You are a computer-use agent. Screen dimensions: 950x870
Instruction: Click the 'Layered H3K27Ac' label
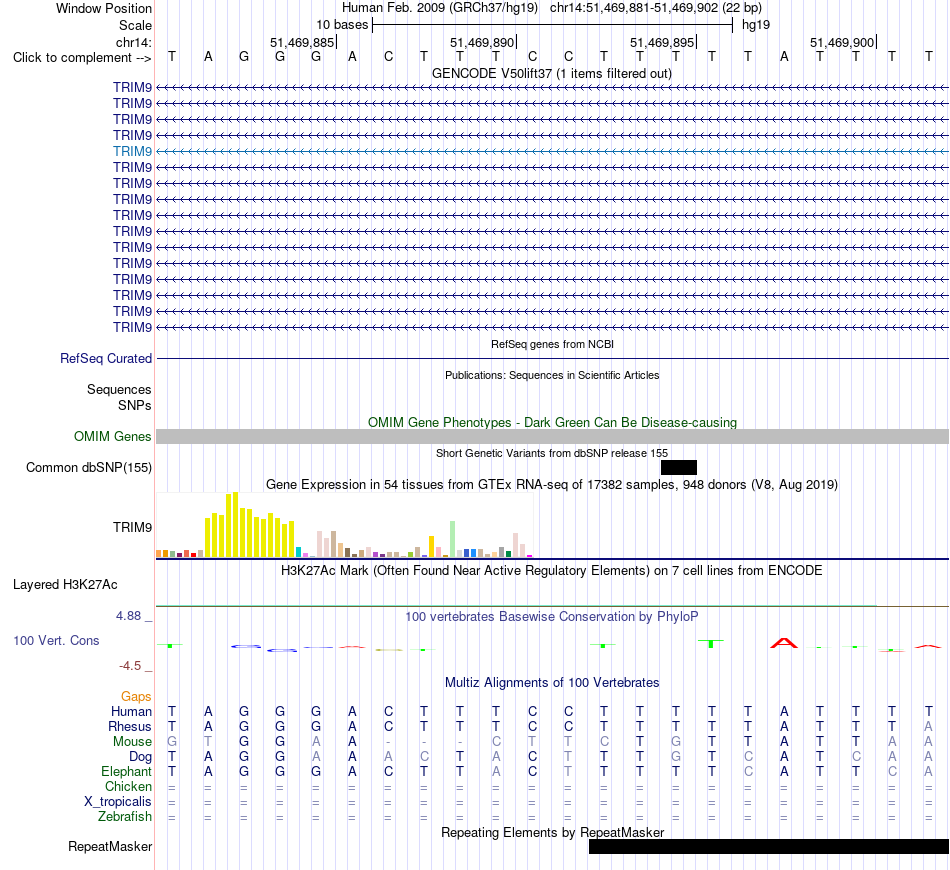point(65,585)
